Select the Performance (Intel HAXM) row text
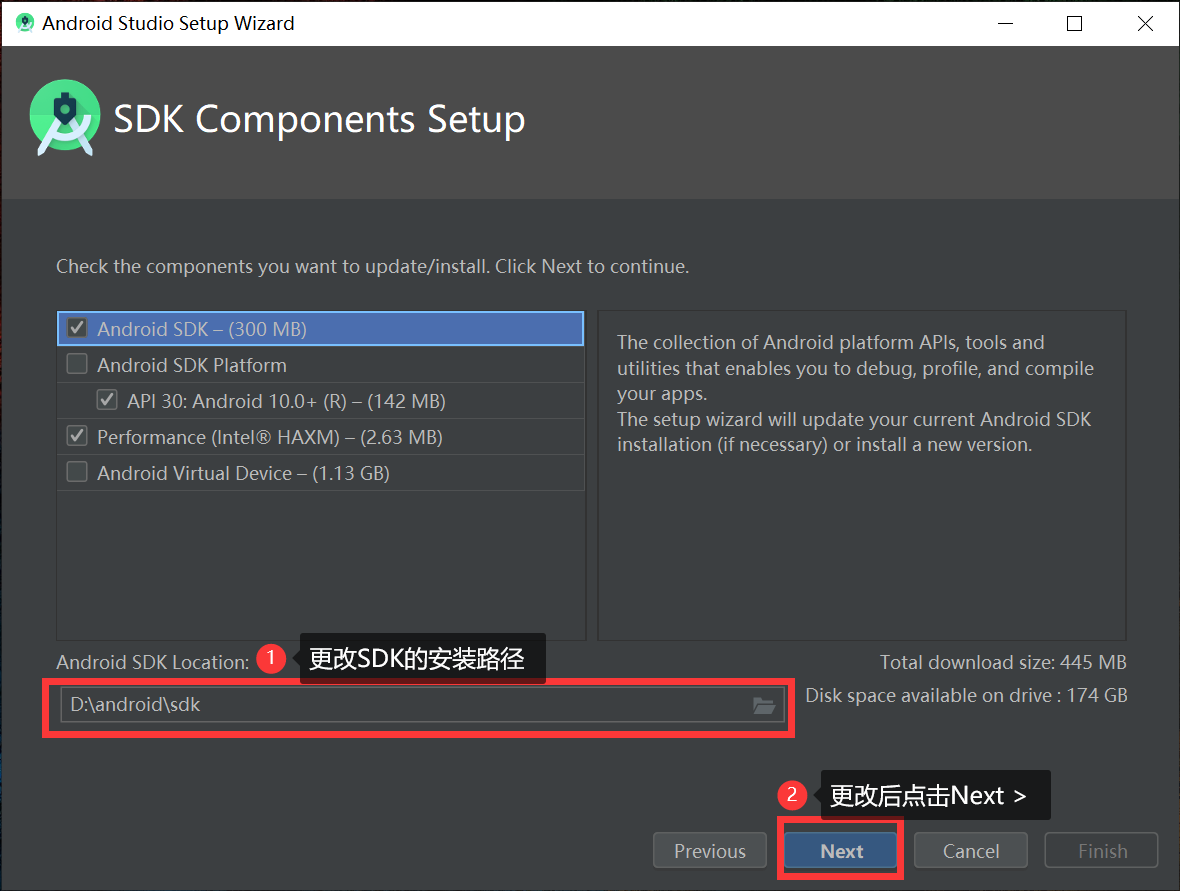Image resolution: width=1180 pixels, height=891 pixels. tap(269, 437)
